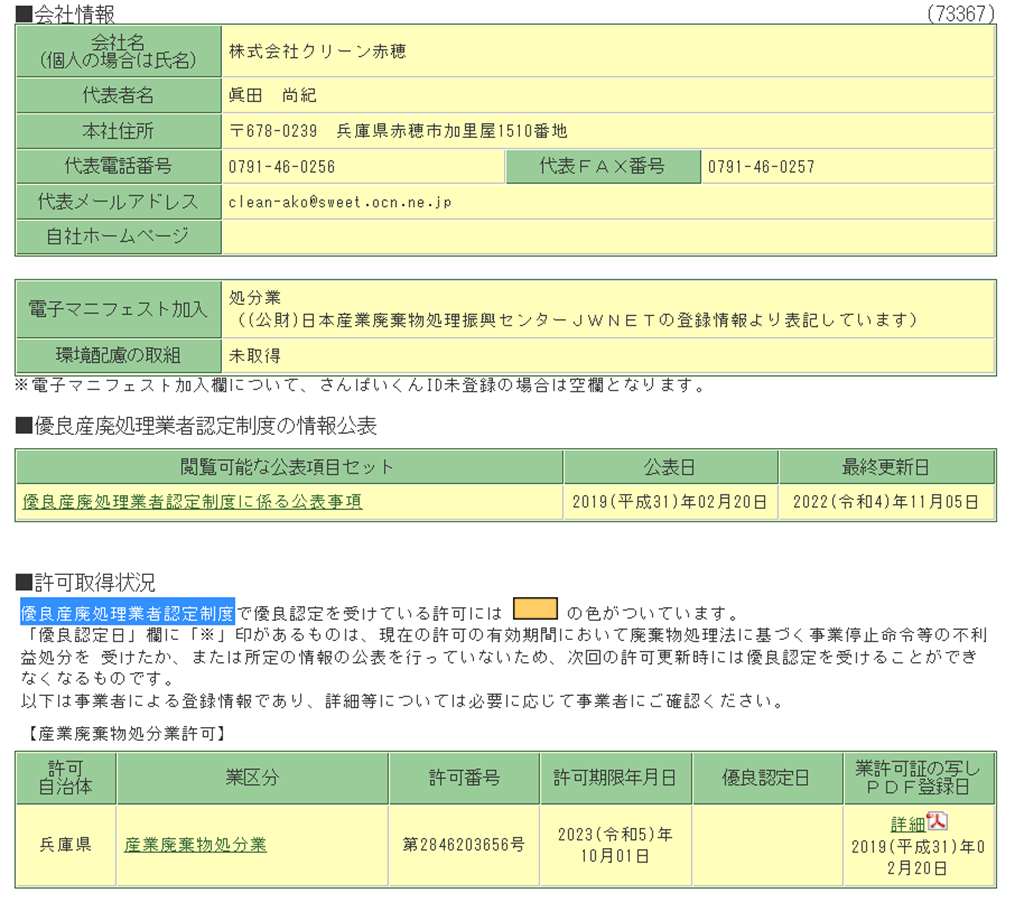Select fax number 0791-46-0257
The width and height of the screenshot is (1015, 902).
[x=761, y=167]
